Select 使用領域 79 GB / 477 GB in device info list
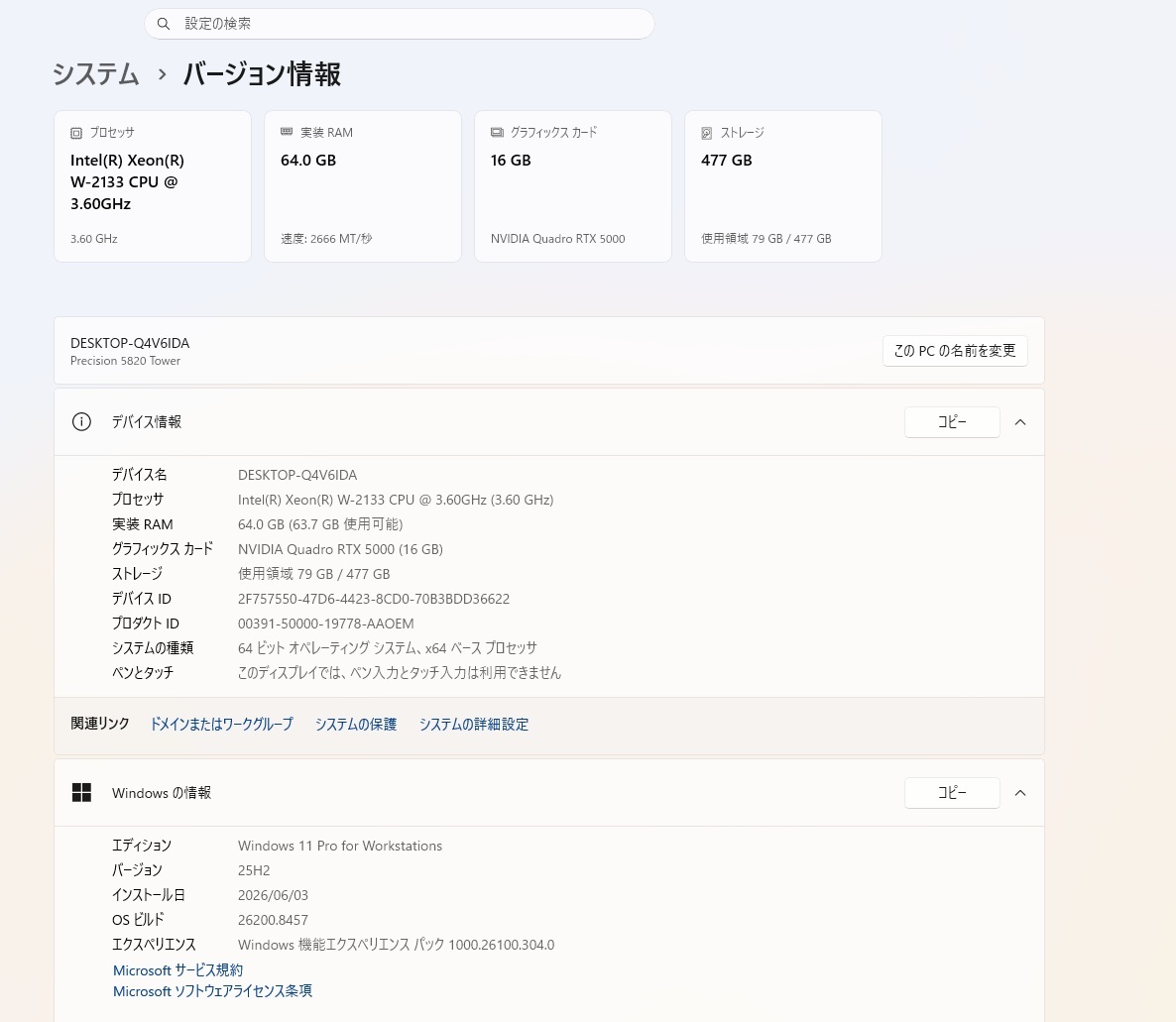Image resolution: width=1176 pixels, height=1022 pixels. coord(313,574)
